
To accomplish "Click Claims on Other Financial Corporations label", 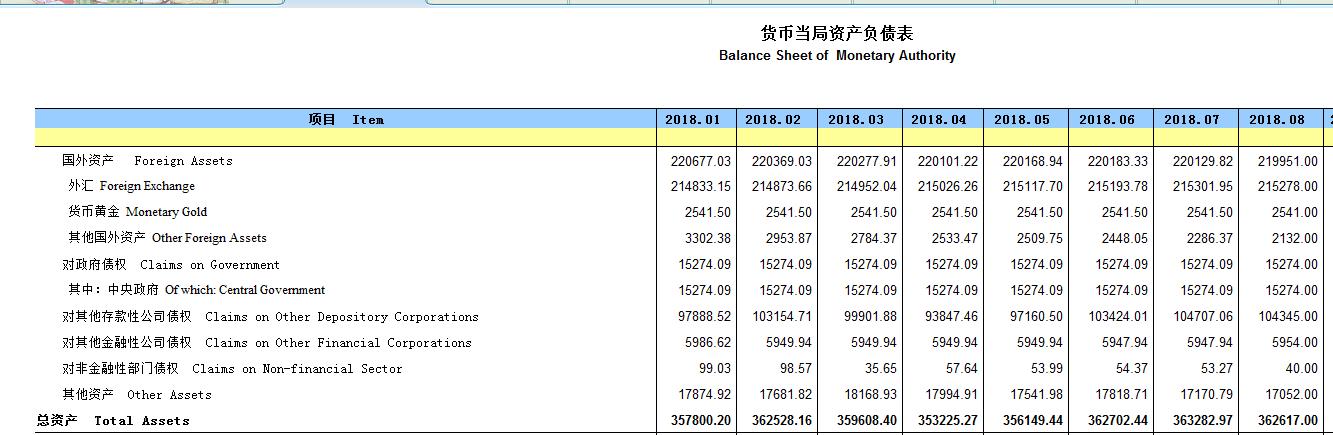I will point(267,343).
